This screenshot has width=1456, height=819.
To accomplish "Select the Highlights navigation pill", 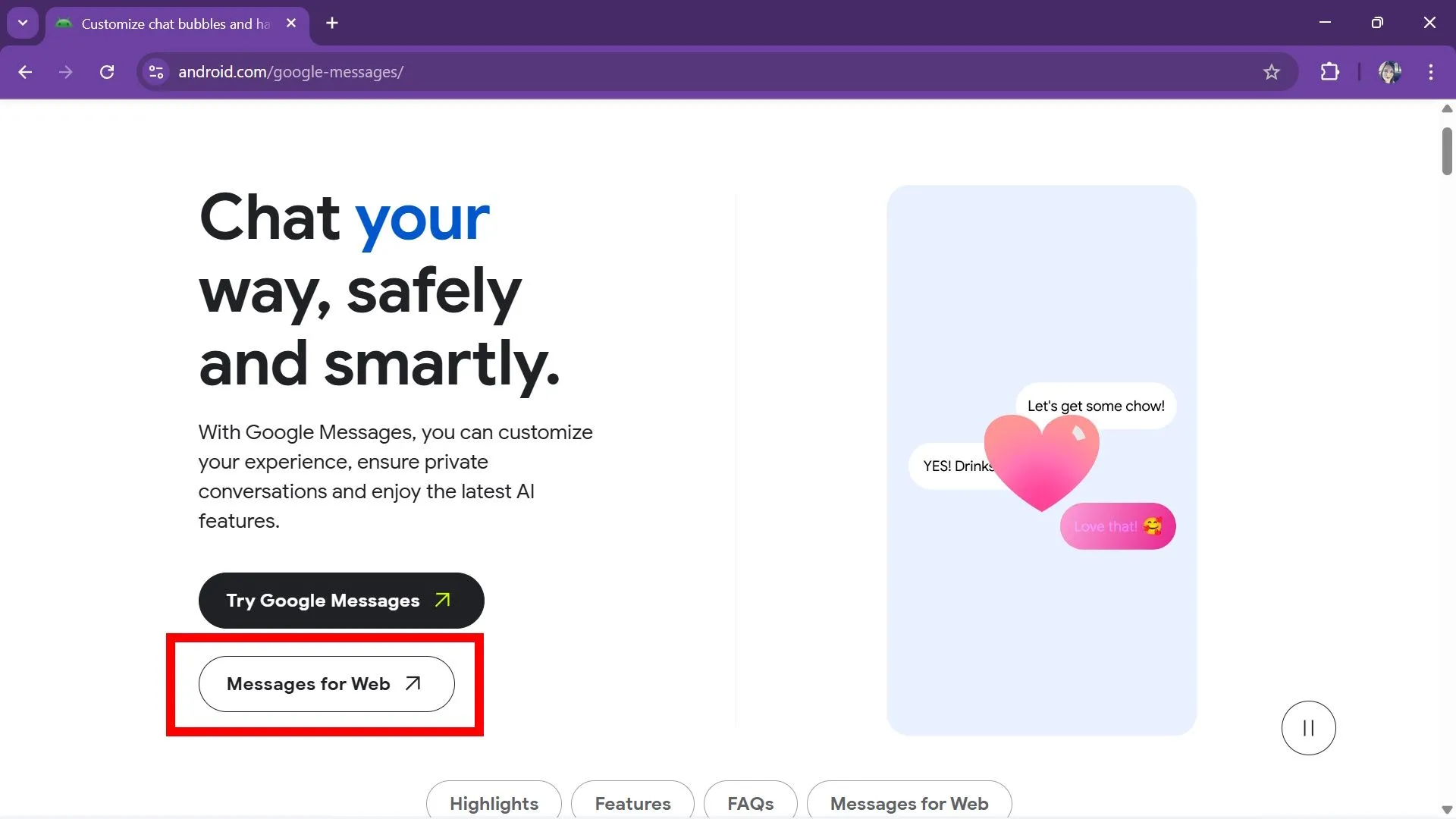I will tap(493, 803).
